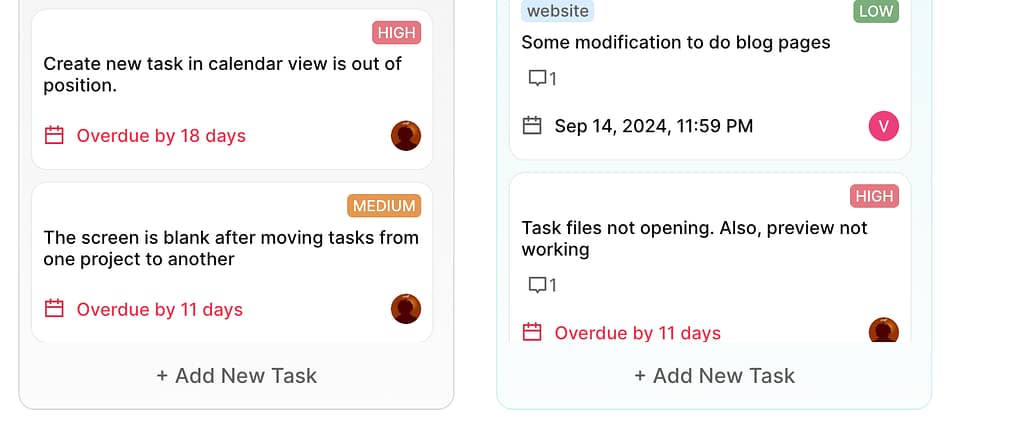Open assignee avatar on blank screen task
Viewport: 1024px width, 446px height.
pos(406,309)
